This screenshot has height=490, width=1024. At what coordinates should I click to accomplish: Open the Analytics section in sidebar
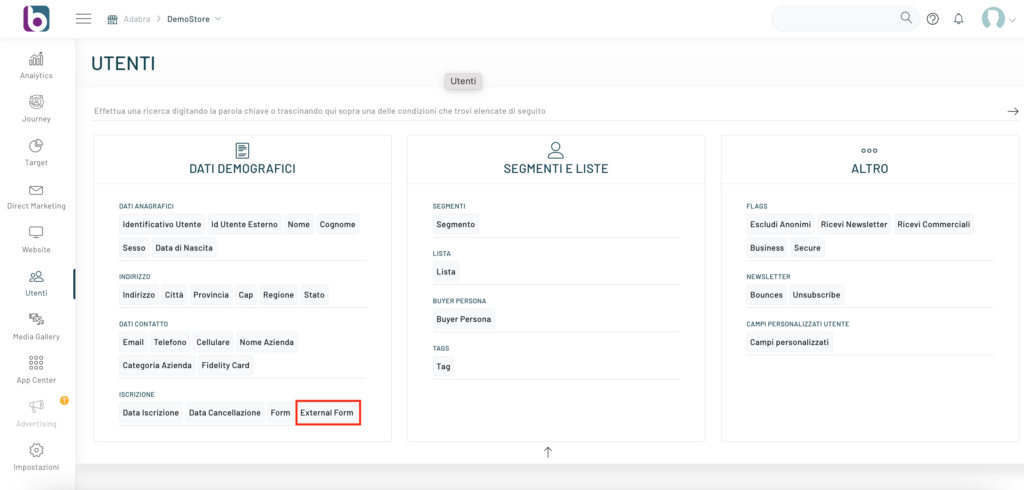click(x=36, y=59)
